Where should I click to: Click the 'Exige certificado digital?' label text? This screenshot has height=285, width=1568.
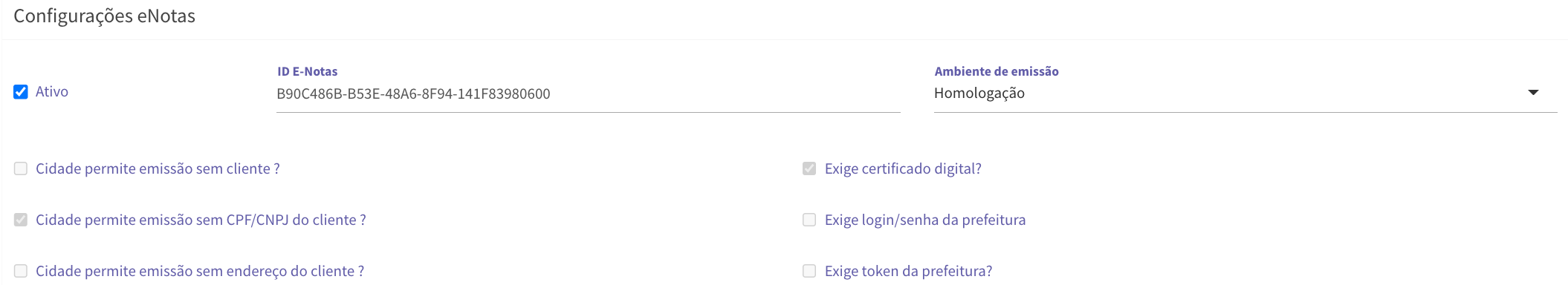[x=903, y=168]
